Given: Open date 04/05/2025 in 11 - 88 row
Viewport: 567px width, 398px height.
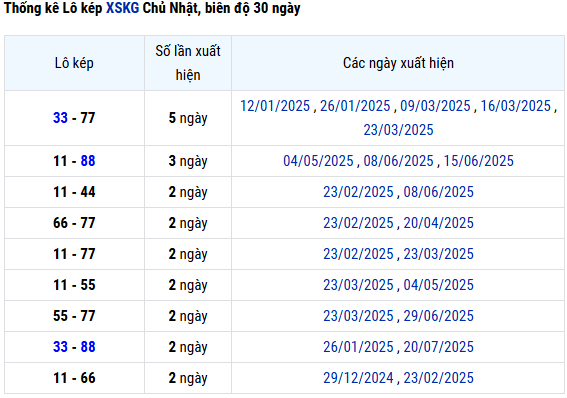Looking at the screenshot, I should pos(318,161).
